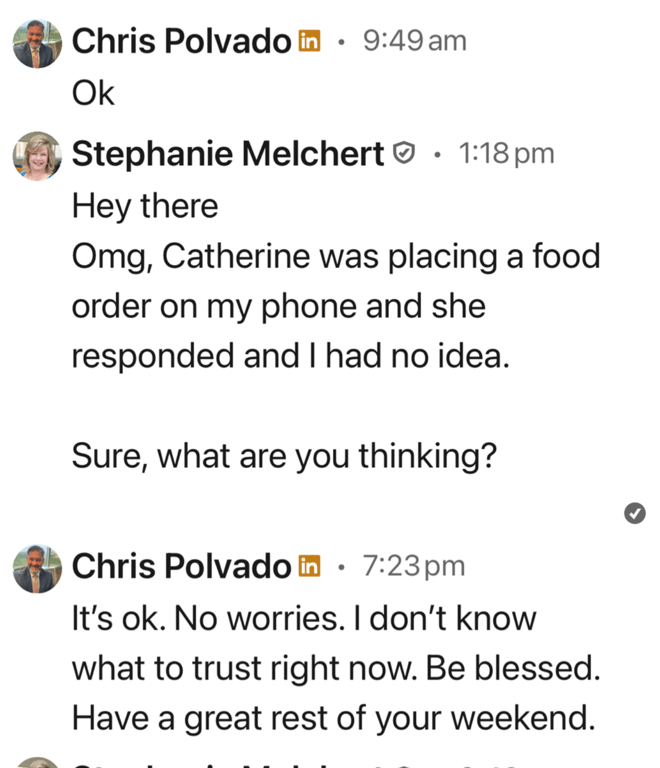Open the partially visible avatar at the bottom

[x=37, y=762]
